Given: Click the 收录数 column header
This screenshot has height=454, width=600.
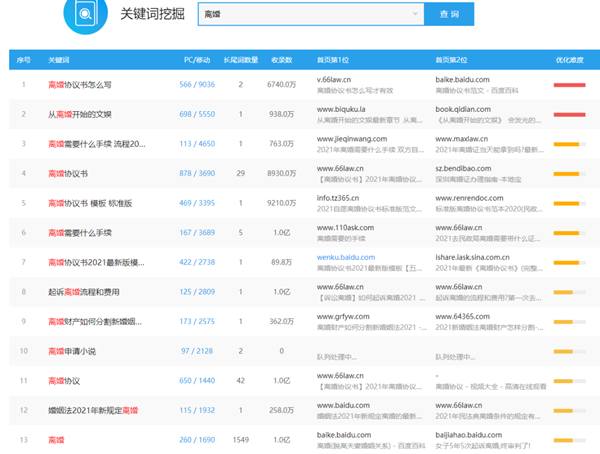Looking at the screenshot, I should click(281, 60).
